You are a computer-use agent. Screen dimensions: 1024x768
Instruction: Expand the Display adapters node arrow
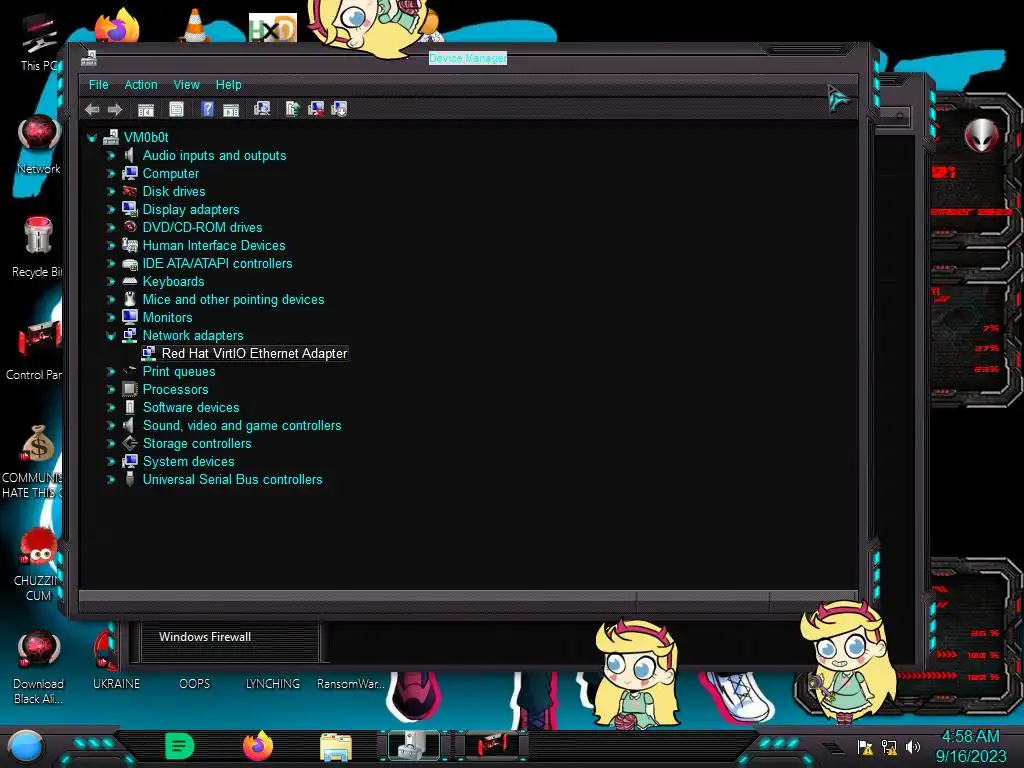coord(111,210)
